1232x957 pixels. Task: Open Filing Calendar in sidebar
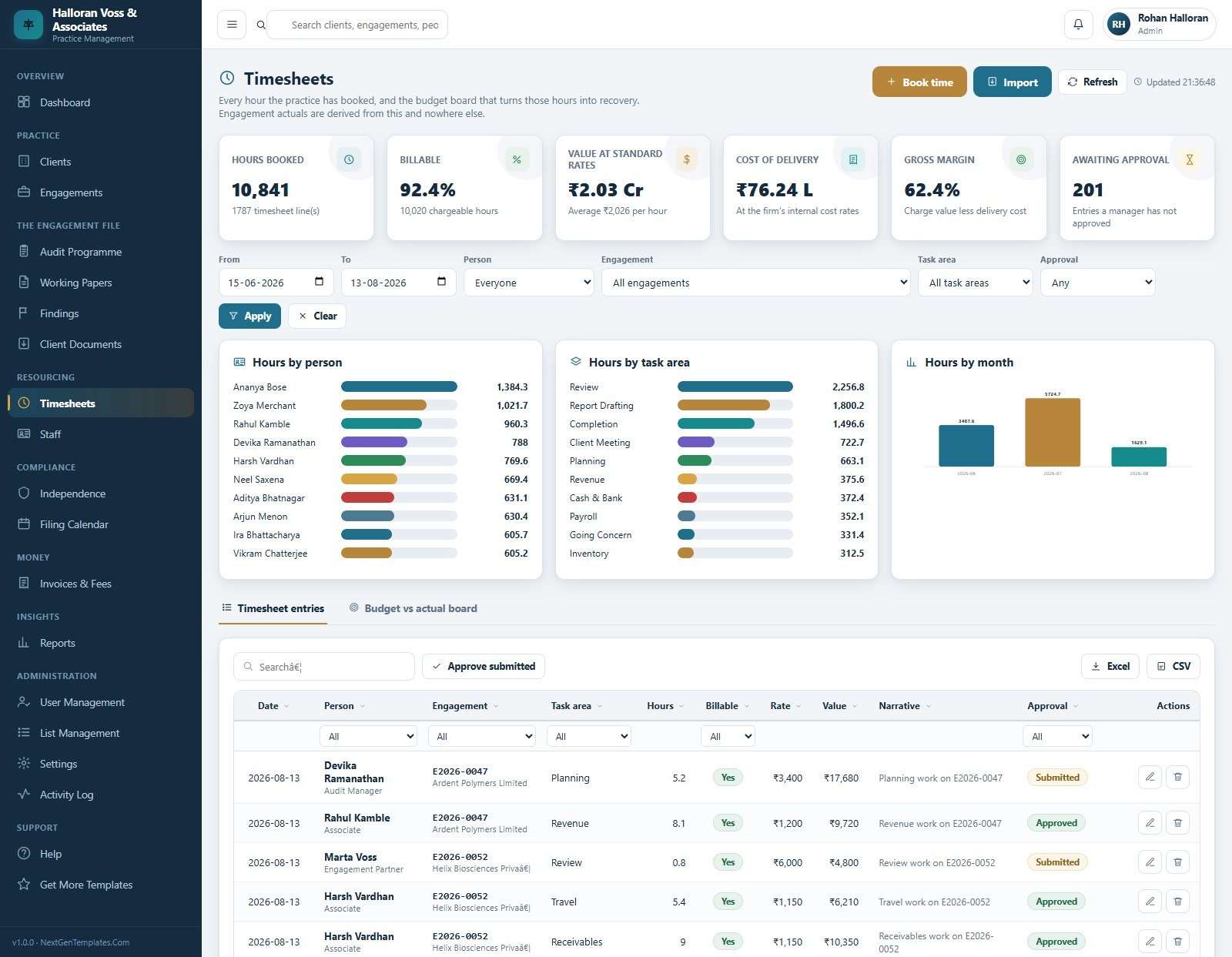101,524
